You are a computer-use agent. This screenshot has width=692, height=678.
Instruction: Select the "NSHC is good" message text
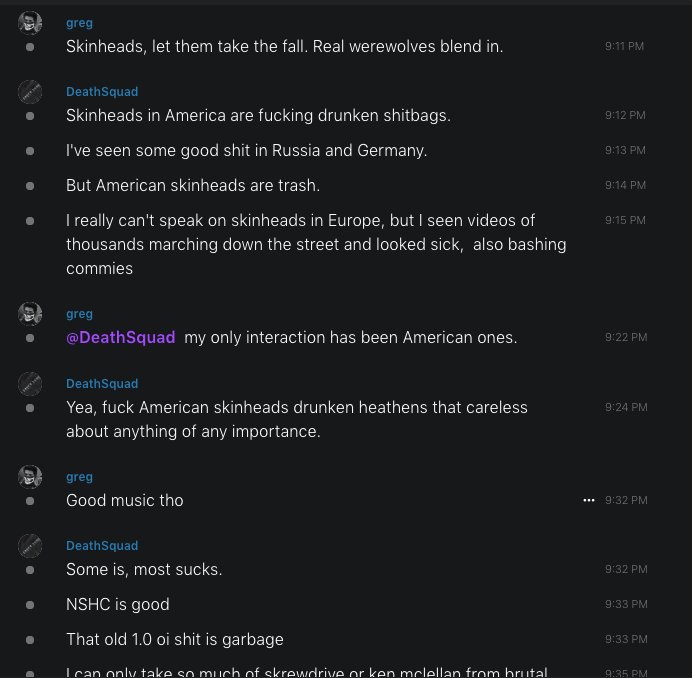coord(118,605)
